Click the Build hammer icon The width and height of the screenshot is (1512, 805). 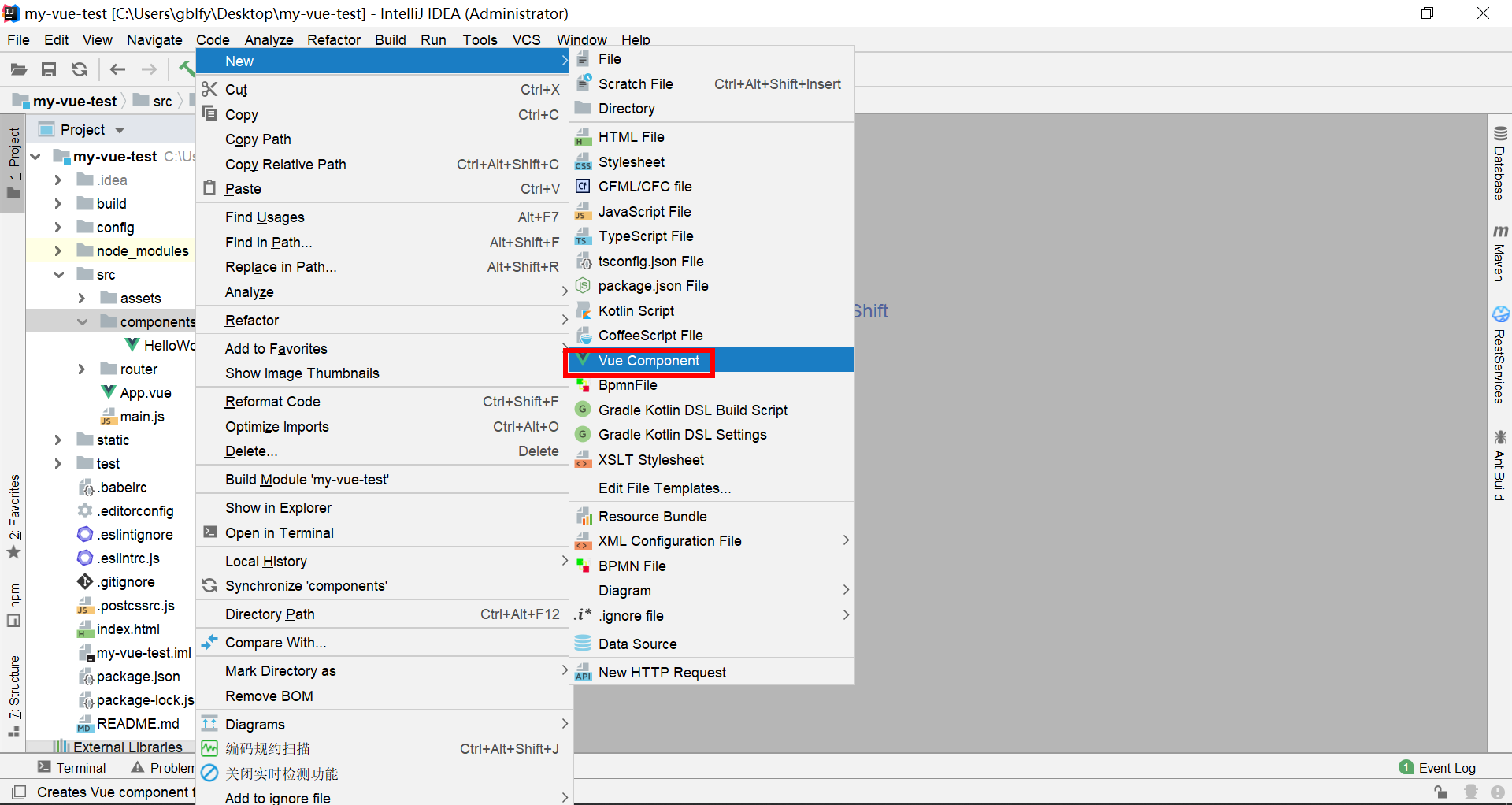187,69
